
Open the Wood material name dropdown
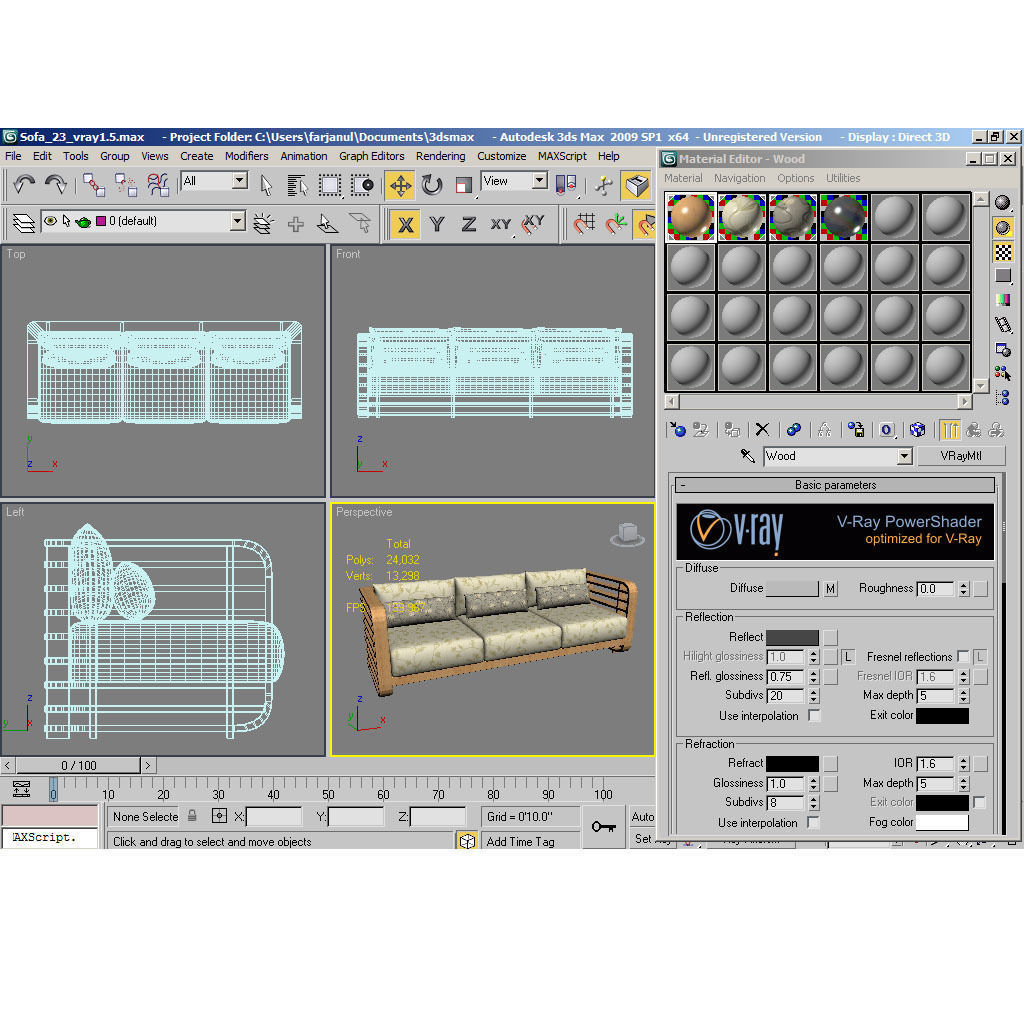[x=904, y=456]
